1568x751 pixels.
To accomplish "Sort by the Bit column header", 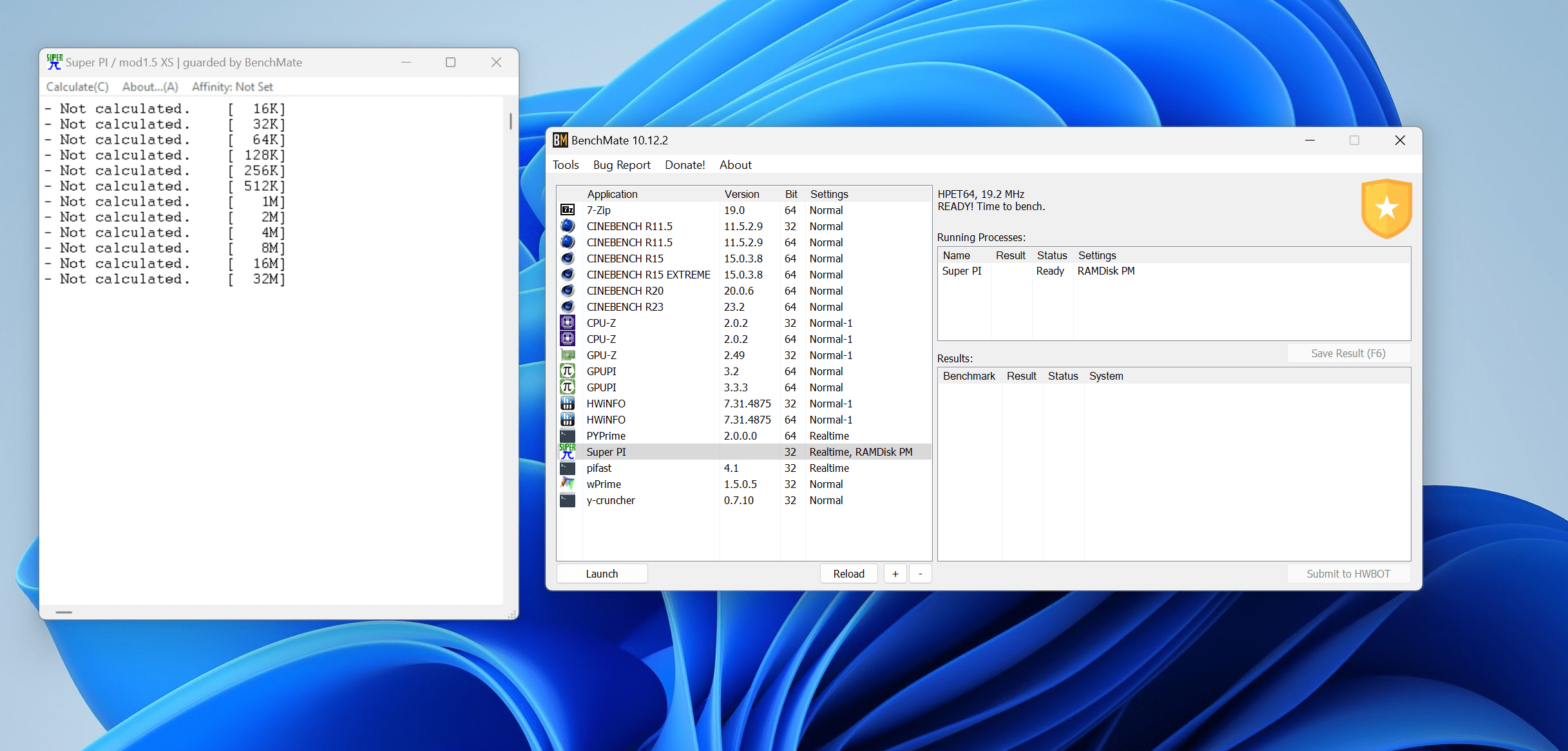I will [792, 194].
